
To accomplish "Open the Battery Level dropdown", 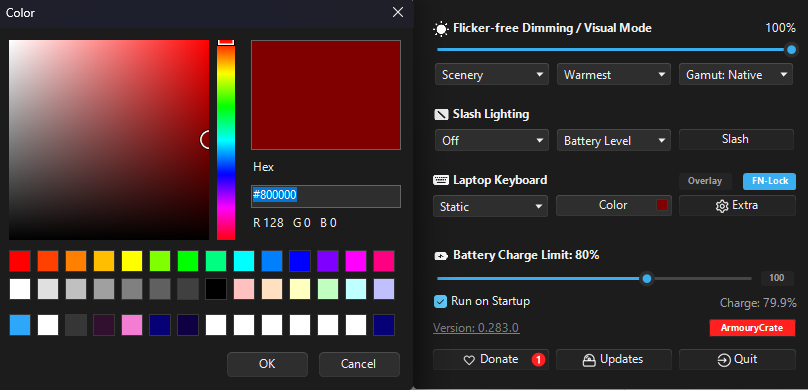I will [613, 141].
